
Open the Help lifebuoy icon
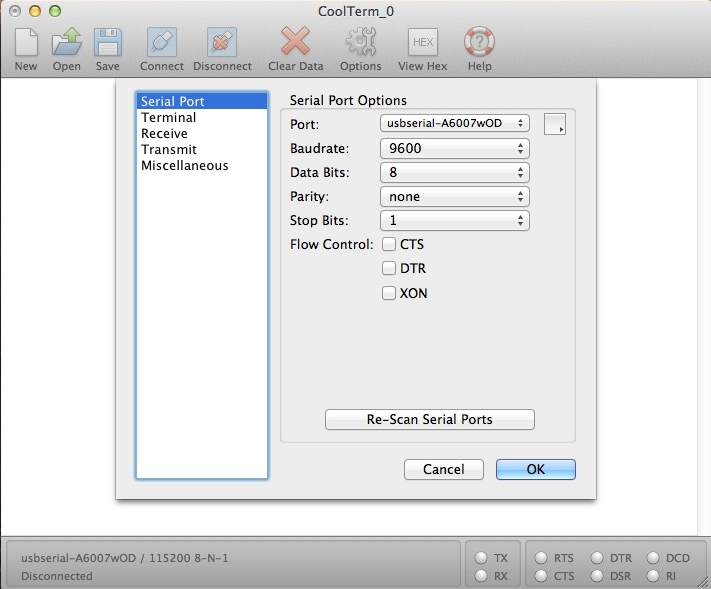[479, 43]
